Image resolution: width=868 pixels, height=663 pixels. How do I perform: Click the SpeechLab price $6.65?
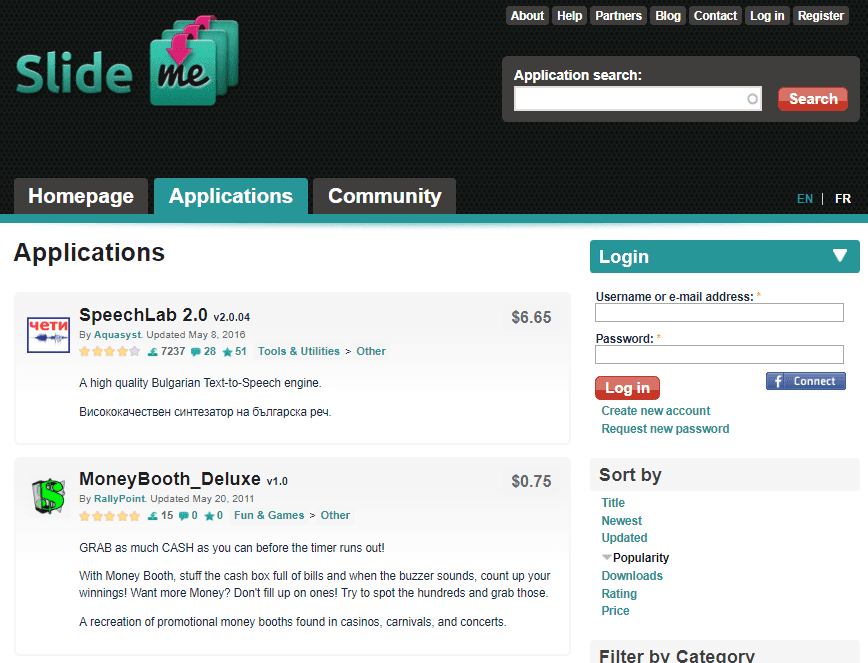531,318
